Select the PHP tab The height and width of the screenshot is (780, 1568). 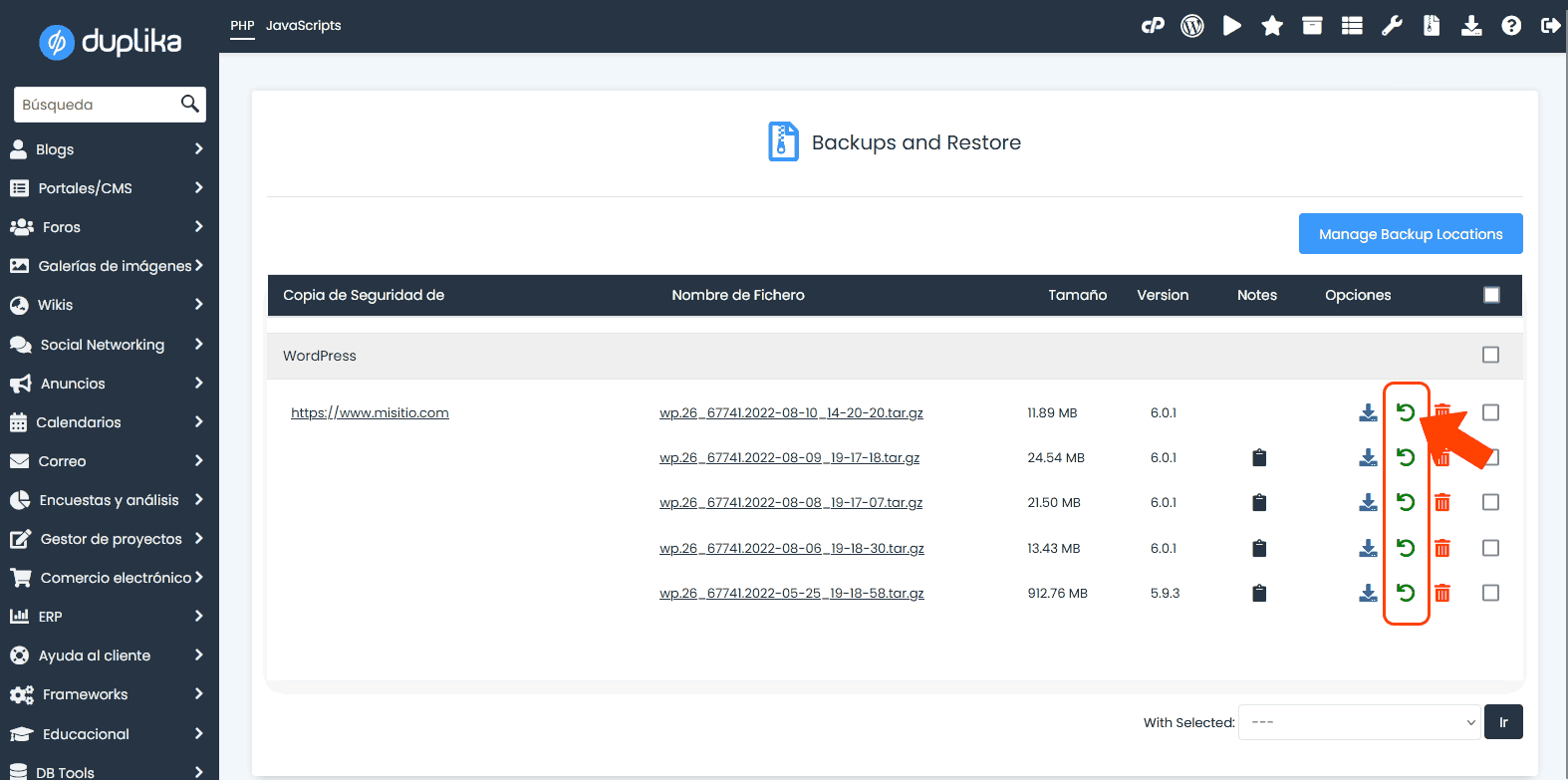point(242,26)
